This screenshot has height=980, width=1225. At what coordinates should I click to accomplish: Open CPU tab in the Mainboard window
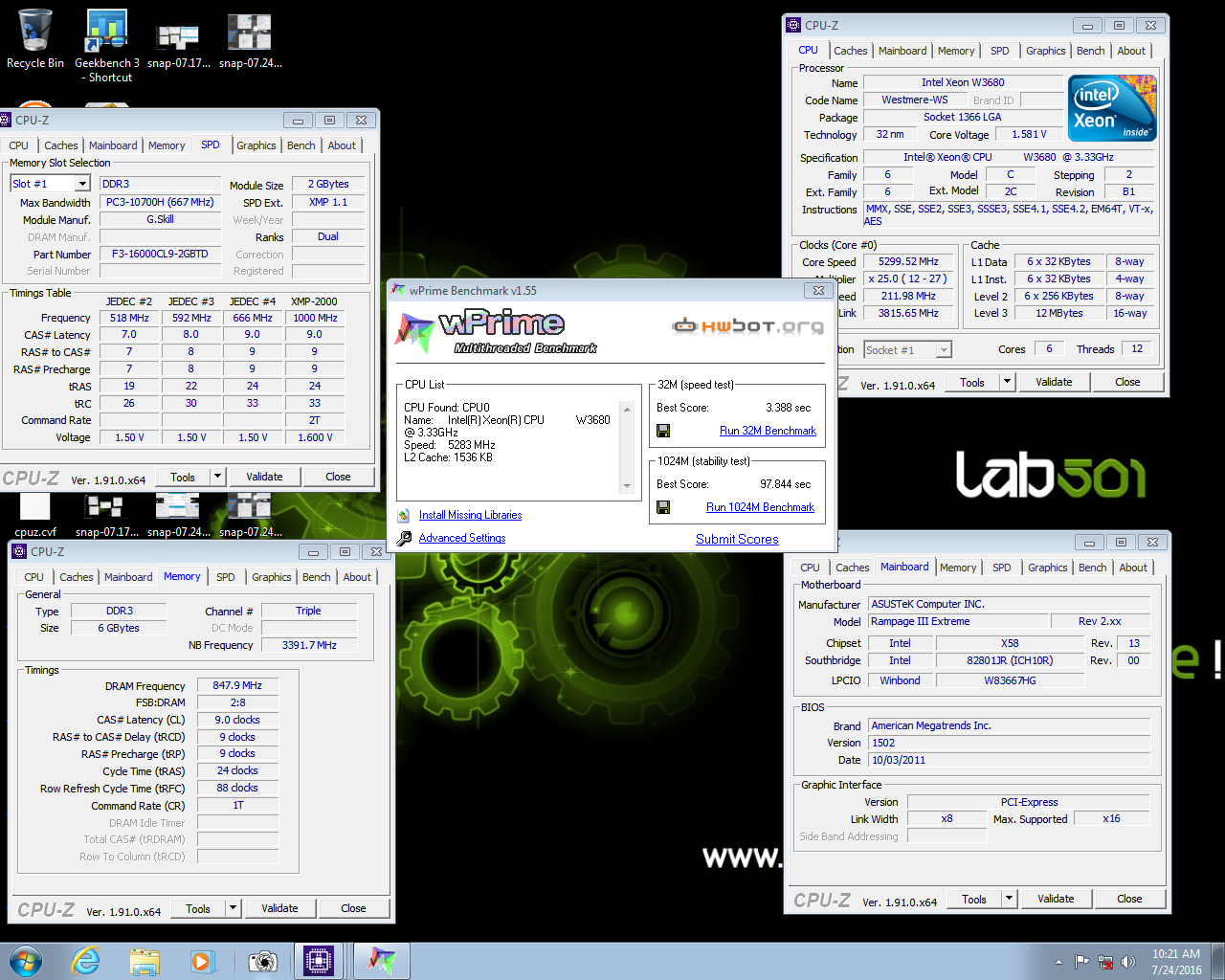click(x=810, y=568)
